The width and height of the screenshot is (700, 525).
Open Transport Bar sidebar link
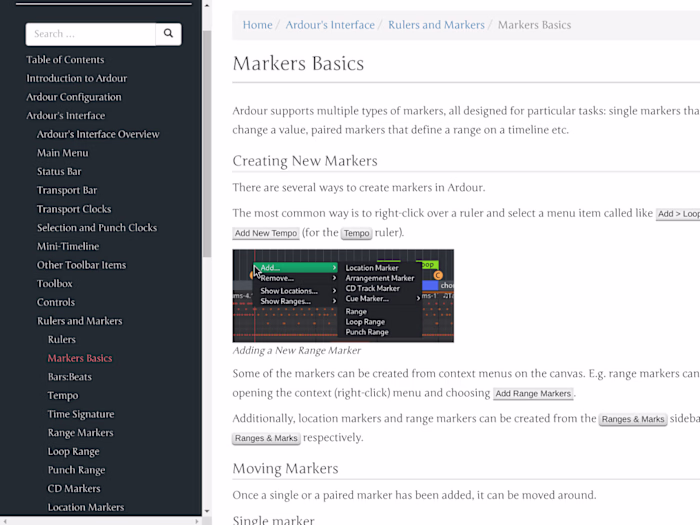(x=67, y=191)
